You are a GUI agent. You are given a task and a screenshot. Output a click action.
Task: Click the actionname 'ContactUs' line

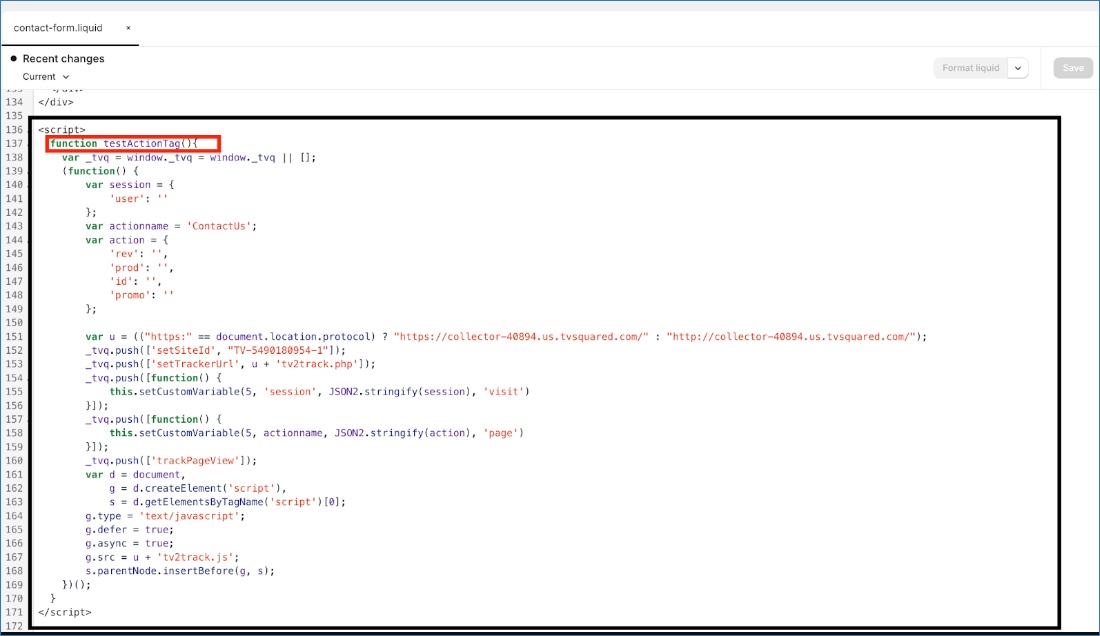pos(171,226)
